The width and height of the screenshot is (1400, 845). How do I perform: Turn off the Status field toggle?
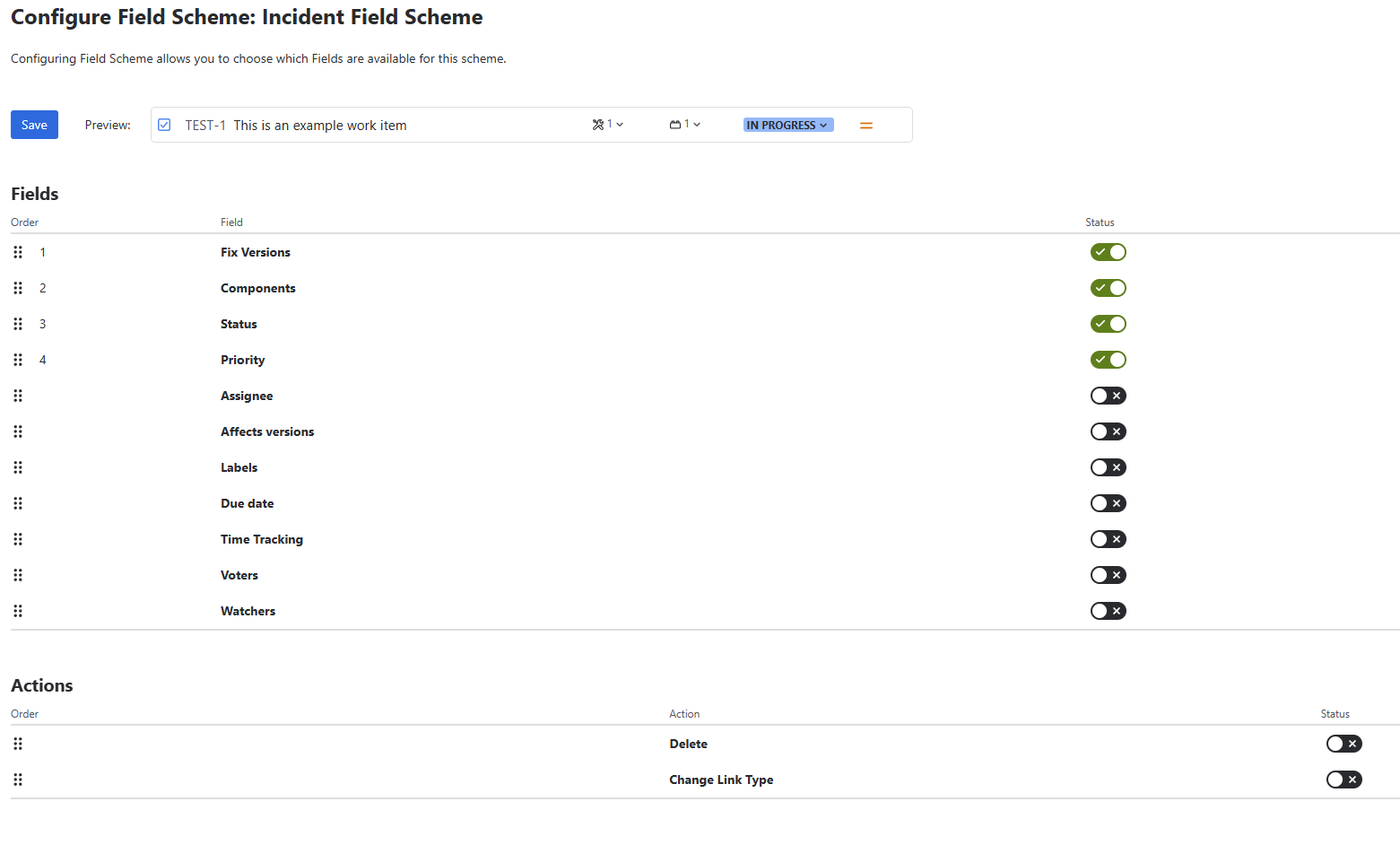pos(1109,324)
